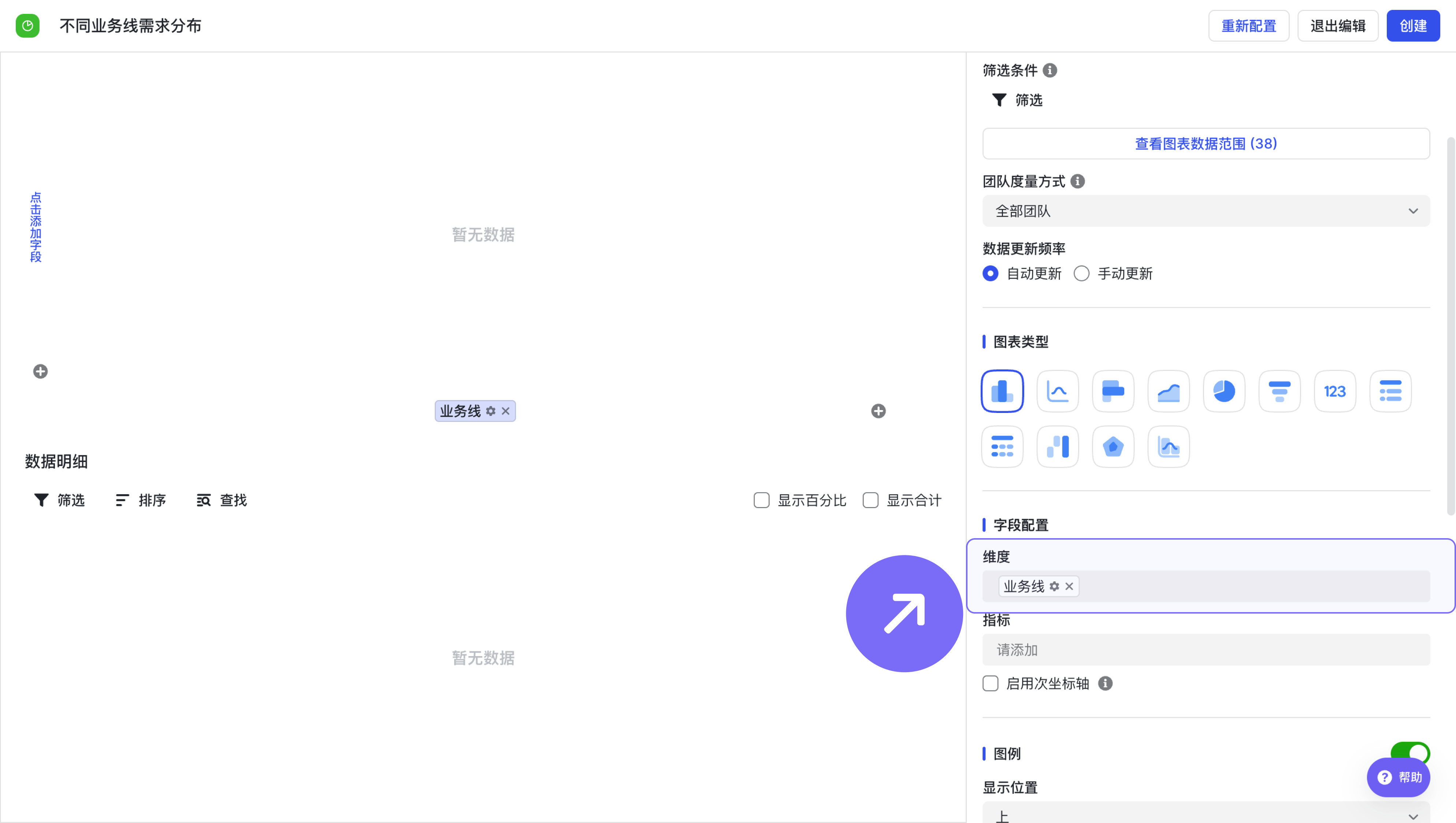Click the info icon next to 团队度量方式
Viewport: 1456px width, 823px height.
tap(1077, 182)
